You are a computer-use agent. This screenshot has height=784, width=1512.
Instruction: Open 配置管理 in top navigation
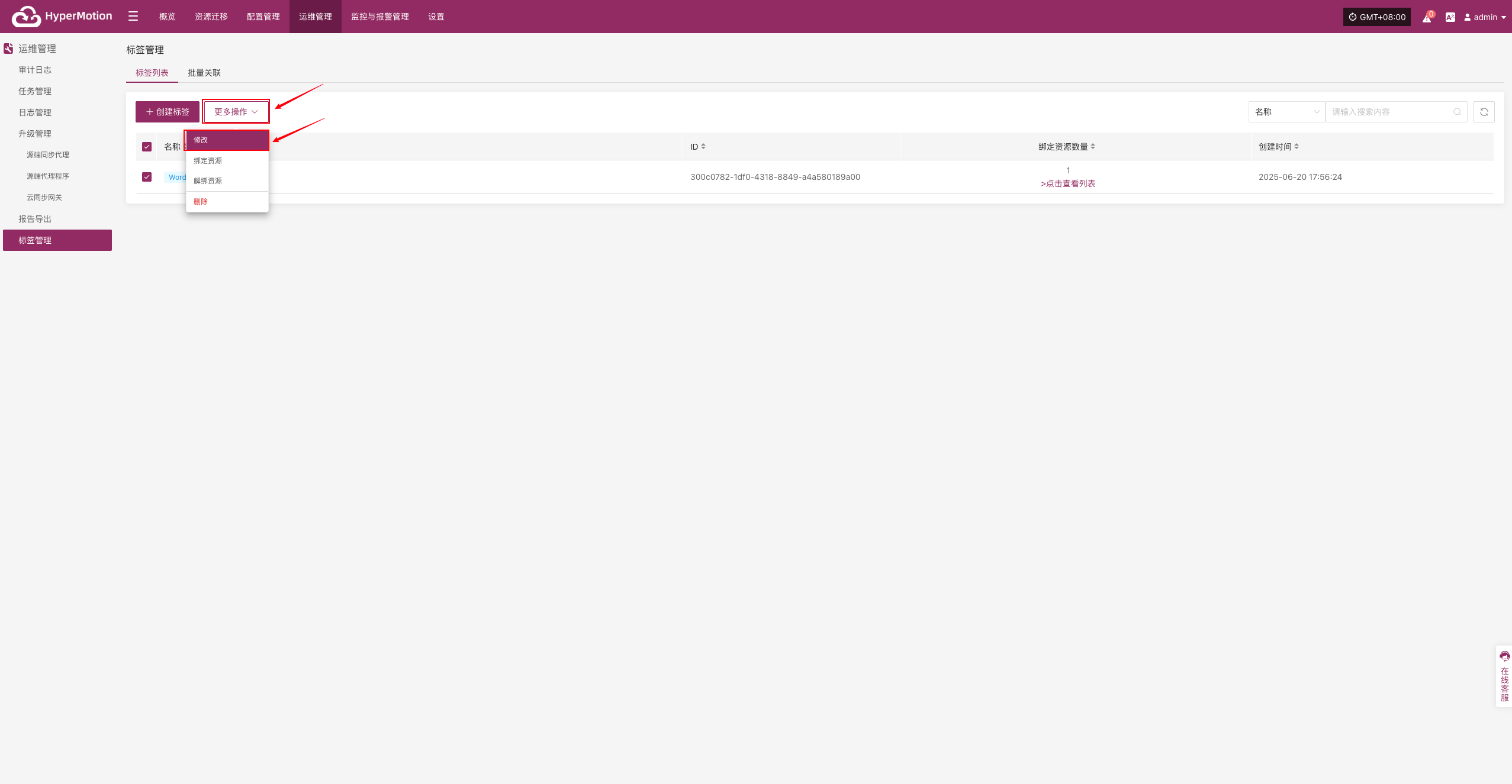tap(263, 17)
